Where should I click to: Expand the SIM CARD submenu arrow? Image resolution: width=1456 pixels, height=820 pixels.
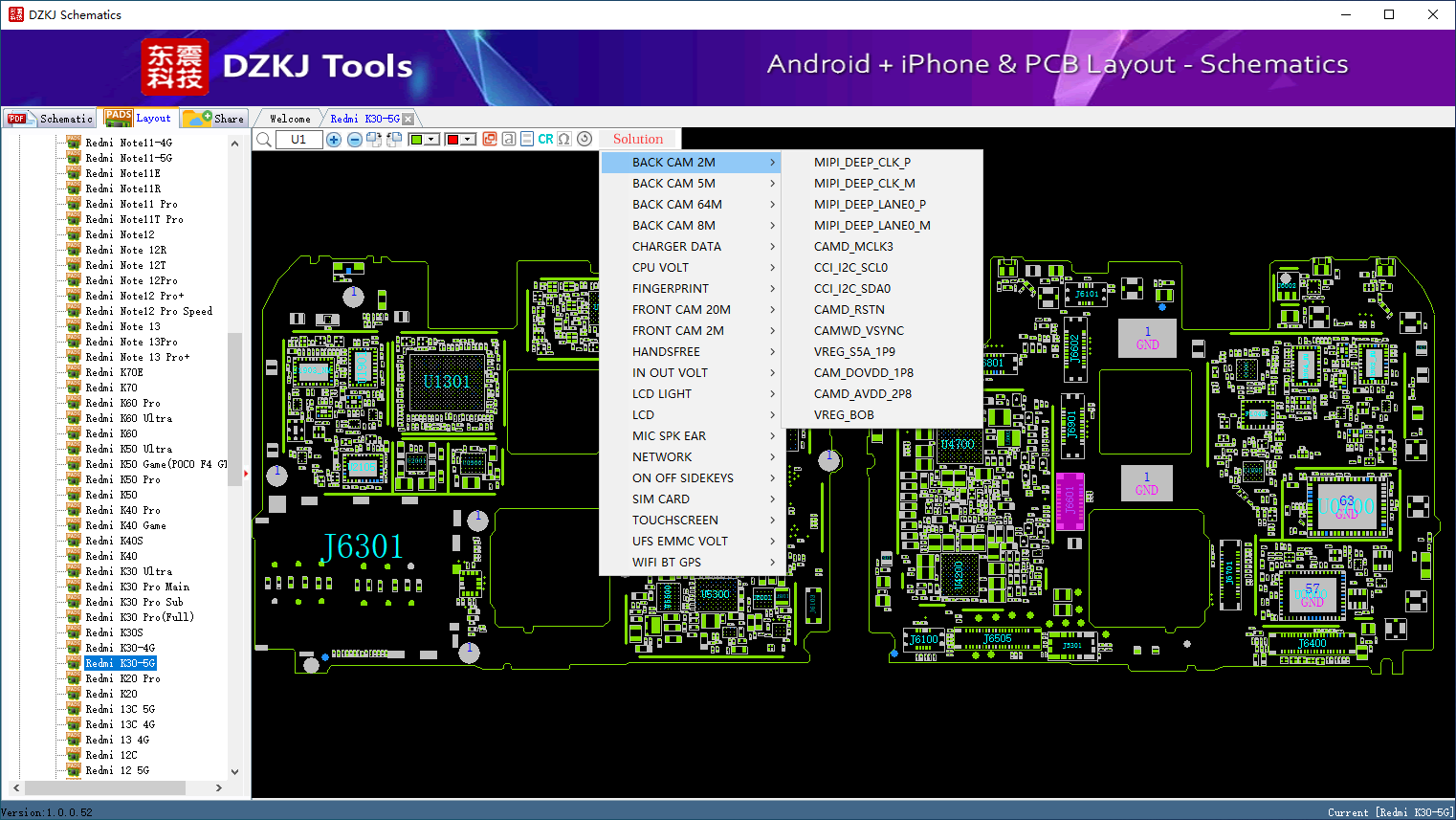click(x=772, y=499)
